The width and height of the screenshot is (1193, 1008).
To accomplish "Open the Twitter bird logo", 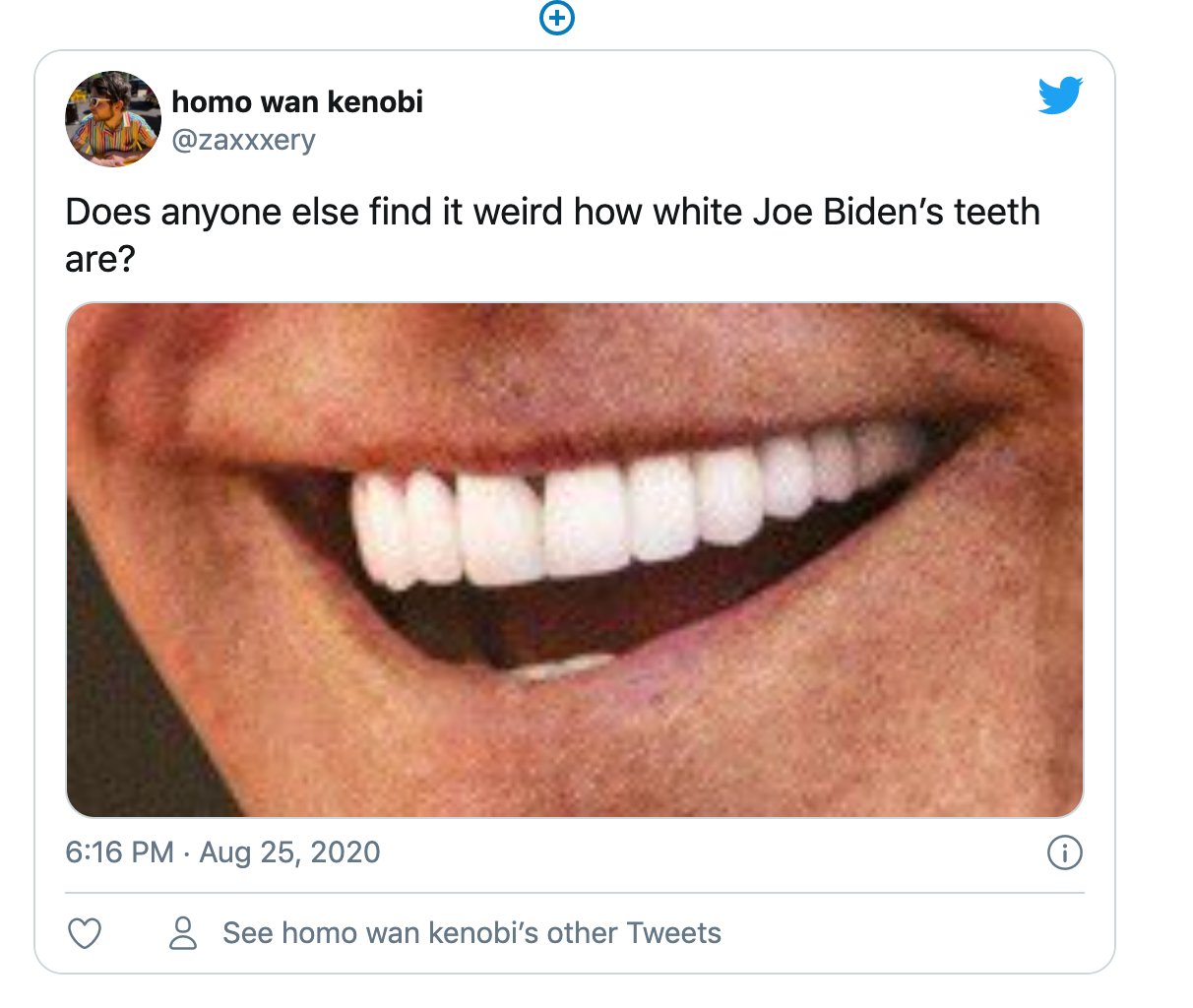I will pyautogui.click(x=1060, y=95).
